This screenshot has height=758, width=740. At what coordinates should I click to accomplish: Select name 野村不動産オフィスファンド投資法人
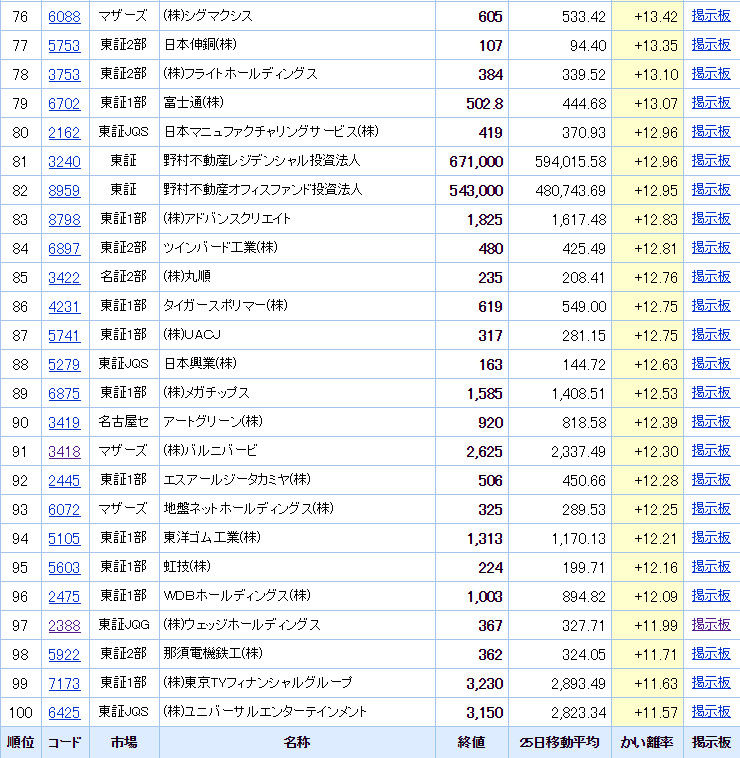[x=263, y=190]
